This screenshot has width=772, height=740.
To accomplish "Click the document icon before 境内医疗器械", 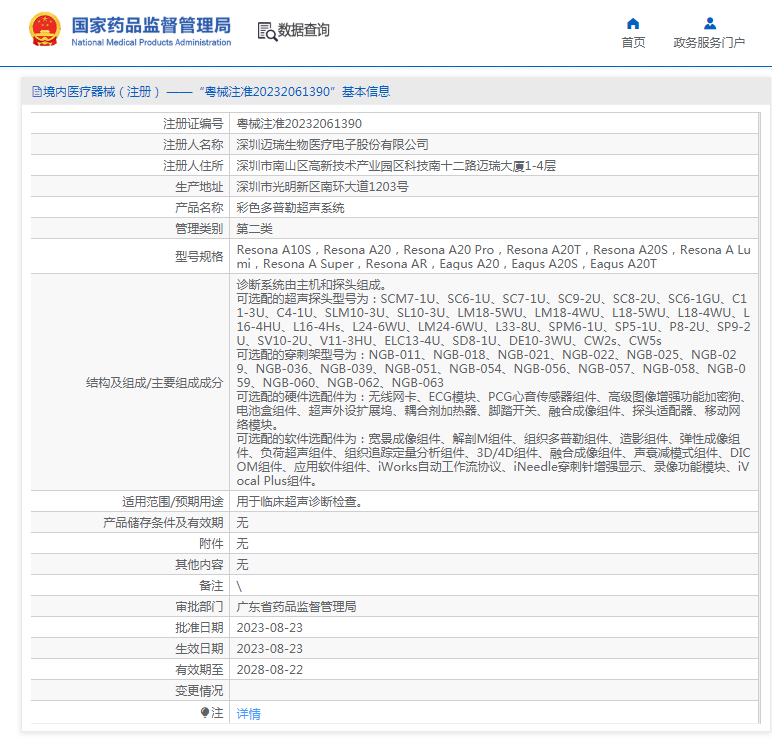I will coord(37,92).
